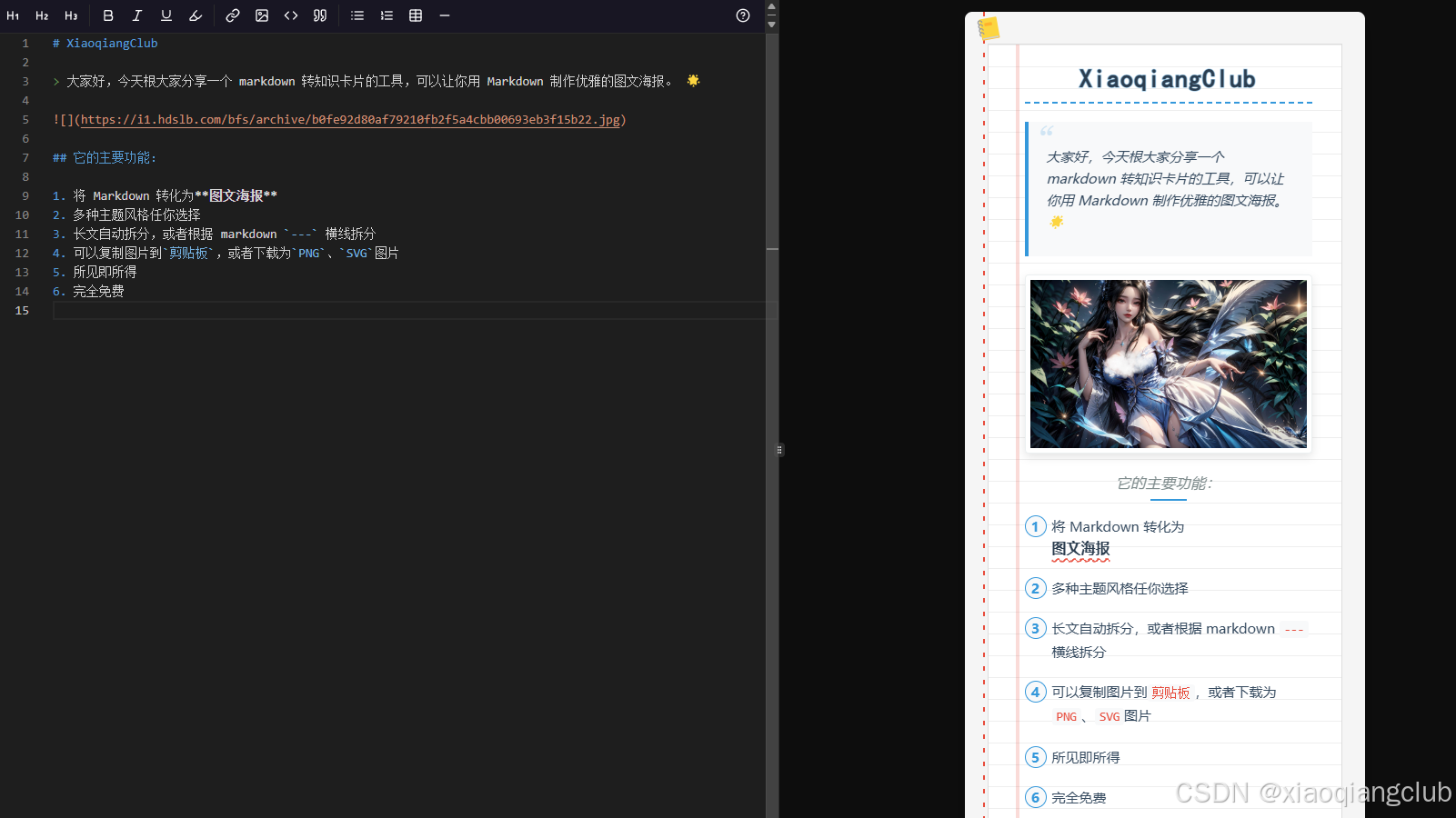This screenshot has height=818, width=1456.
Task: Click the image URL link in line 5
Action: (350, 120)
